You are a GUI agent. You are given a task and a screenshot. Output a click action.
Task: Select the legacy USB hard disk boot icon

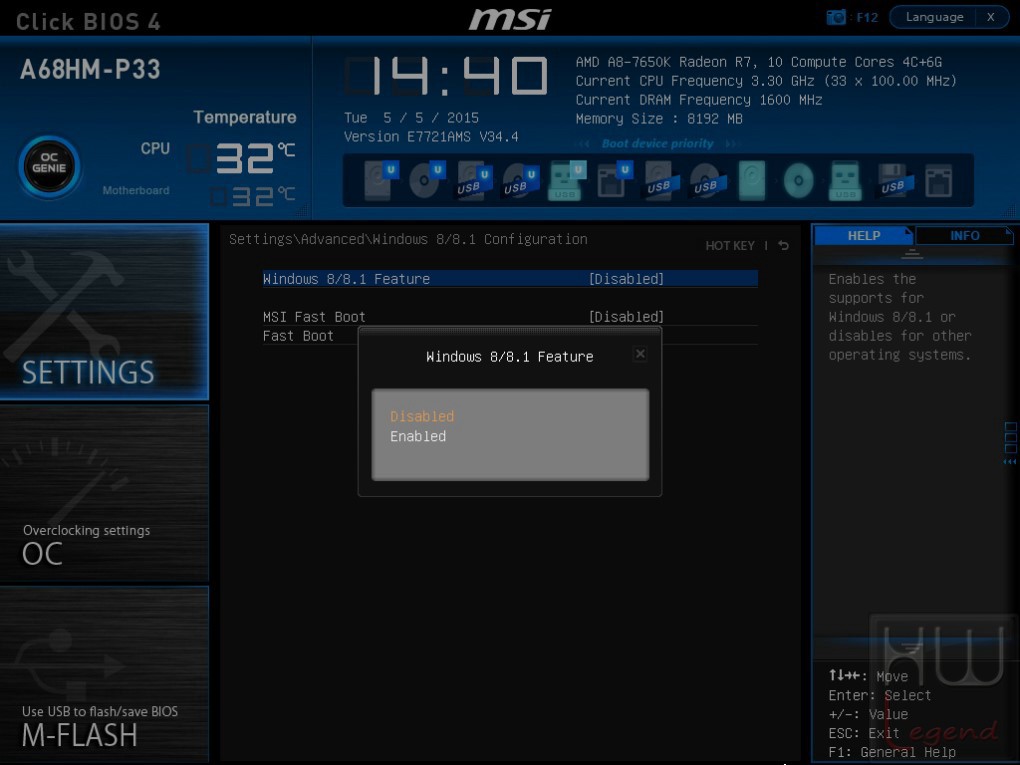(x=662, y=180)
